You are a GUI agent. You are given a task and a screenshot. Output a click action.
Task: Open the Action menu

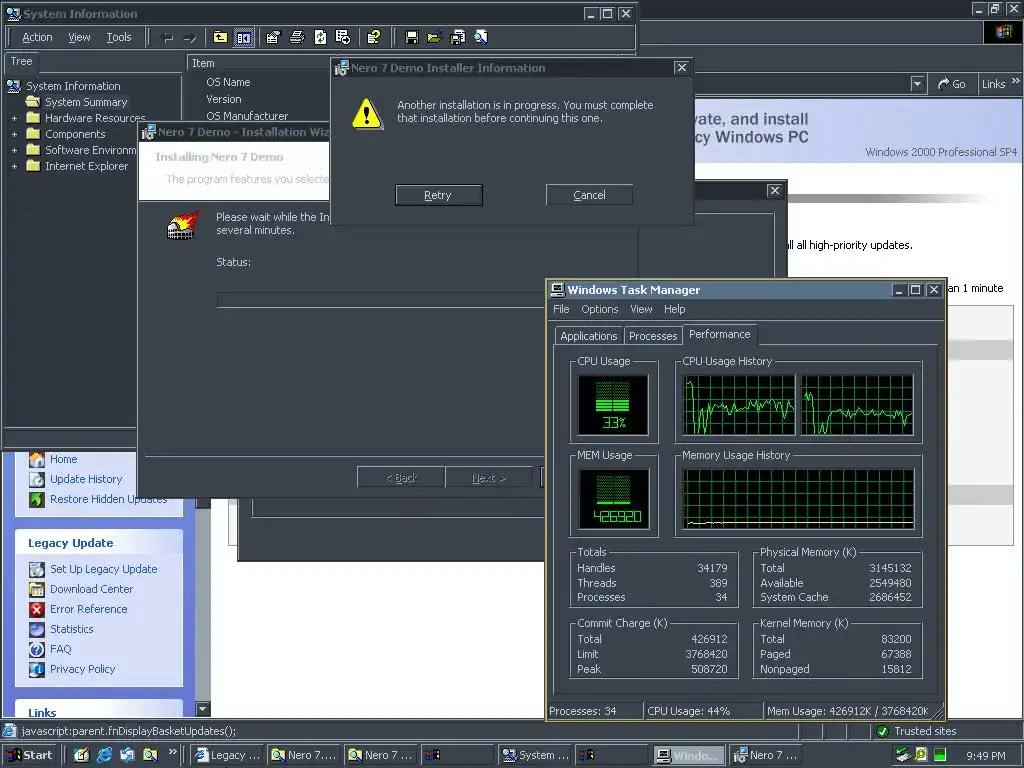pyautogui.click(x=37, y=37)
